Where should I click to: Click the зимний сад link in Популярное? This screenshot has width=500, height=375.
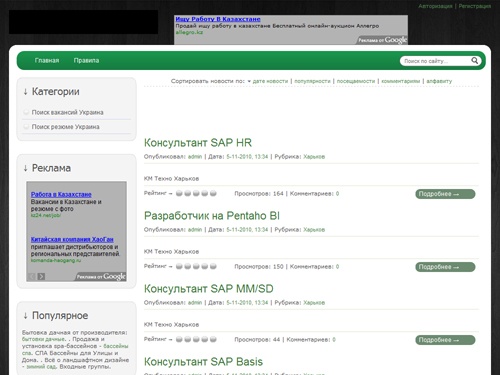click(x=41, y=367)
